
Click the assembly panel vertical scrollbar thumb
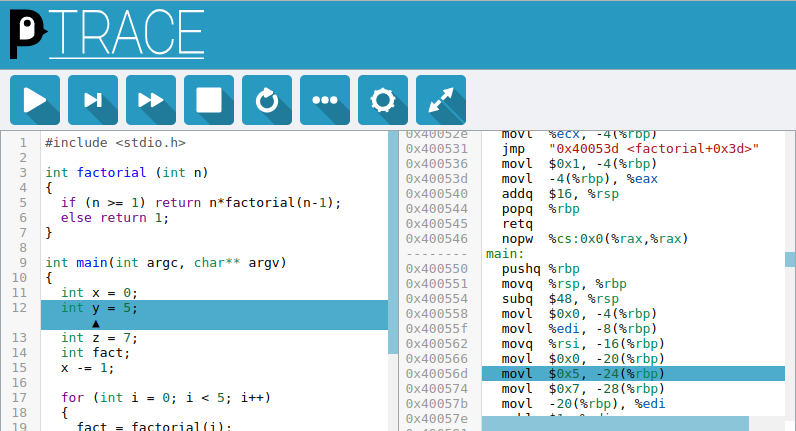[x=790, y=259]
